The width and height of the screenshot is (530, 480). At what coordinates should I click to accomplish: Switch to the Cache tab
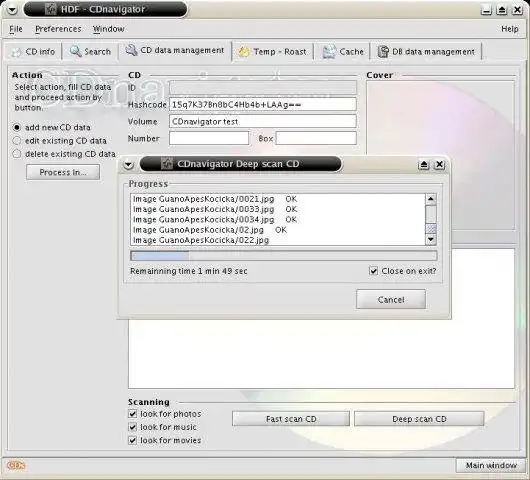[x=343, y=52]
